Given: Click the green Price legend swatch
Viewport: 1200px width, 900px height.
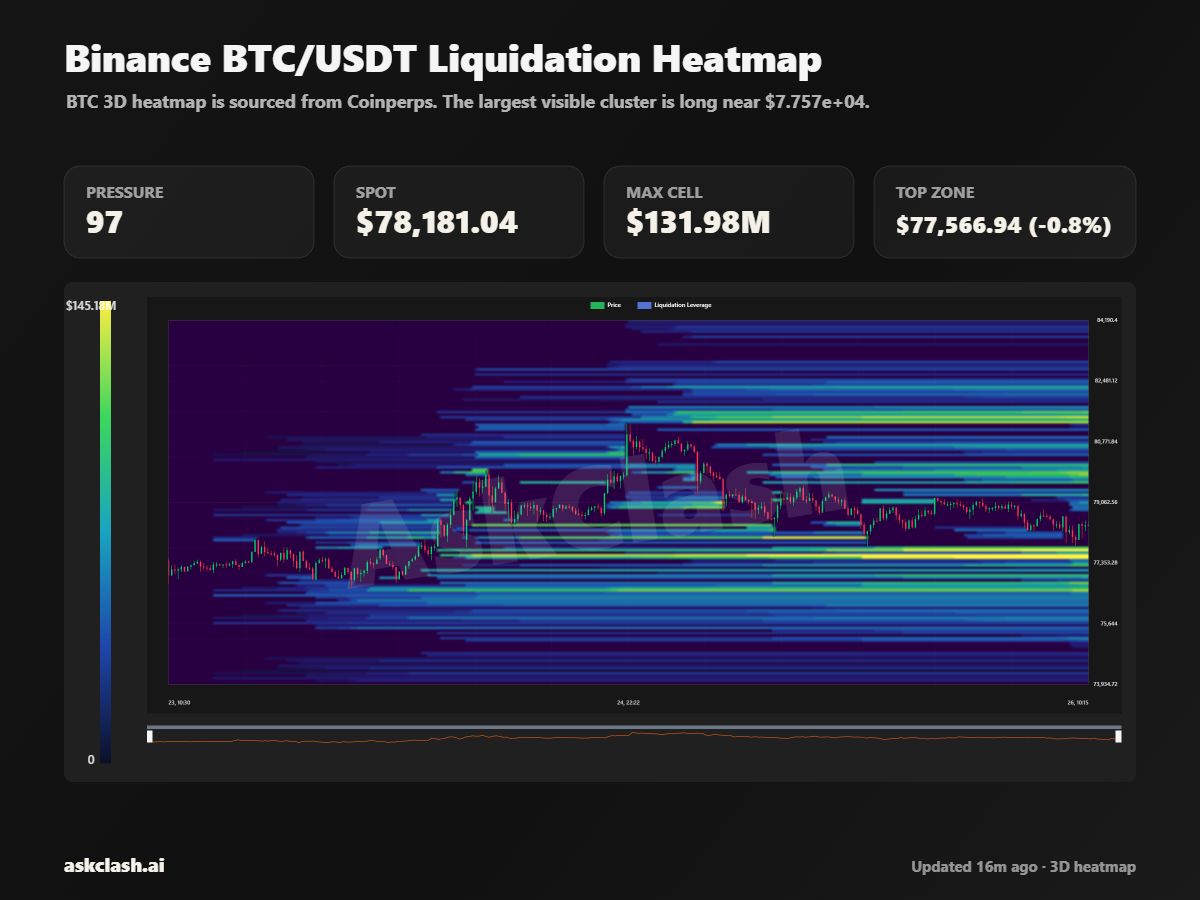Looking at the screenshot, I should (597, 305).
